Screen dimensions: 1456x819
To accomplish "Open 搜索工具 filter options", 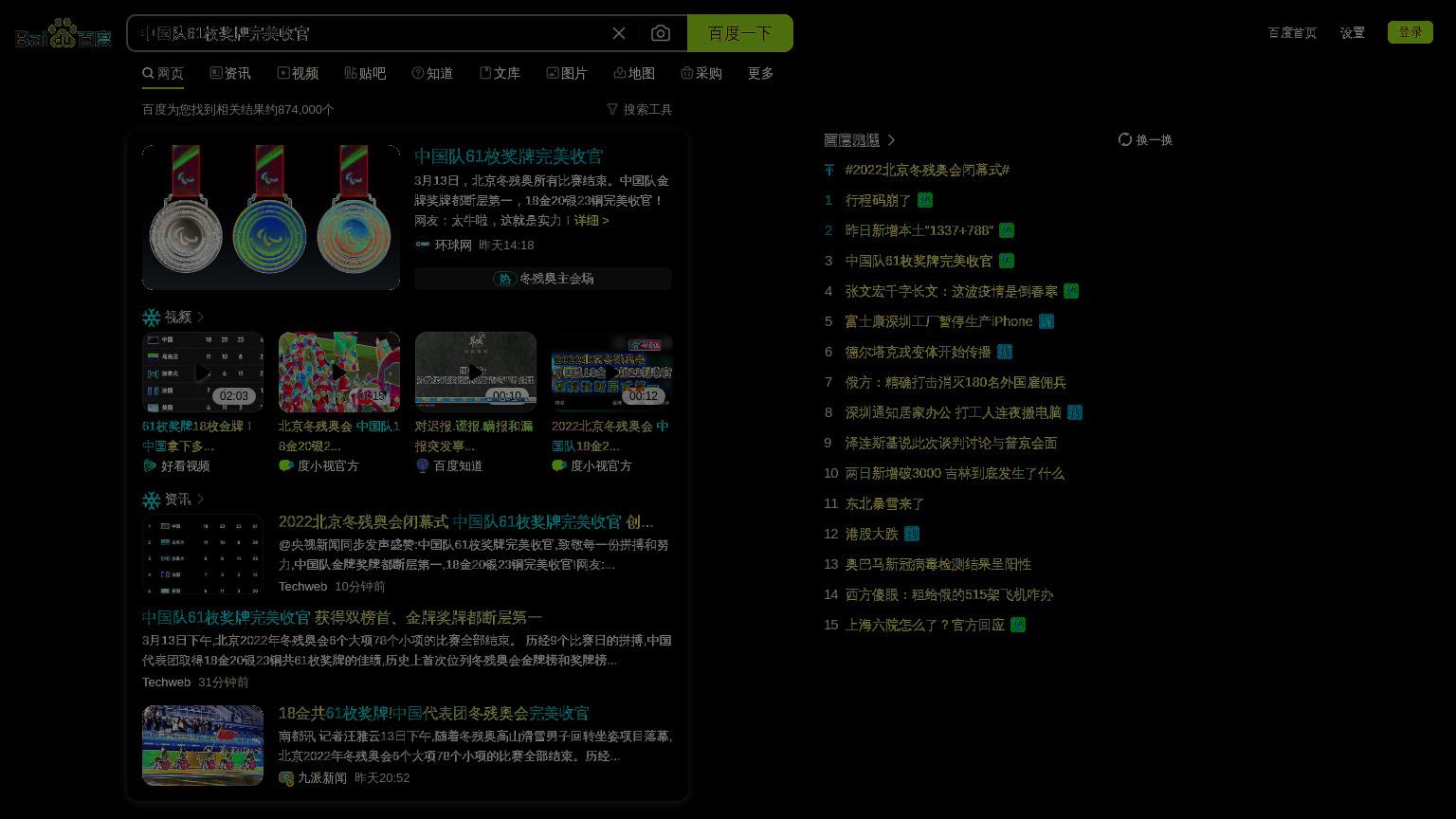I will (640, 109).
